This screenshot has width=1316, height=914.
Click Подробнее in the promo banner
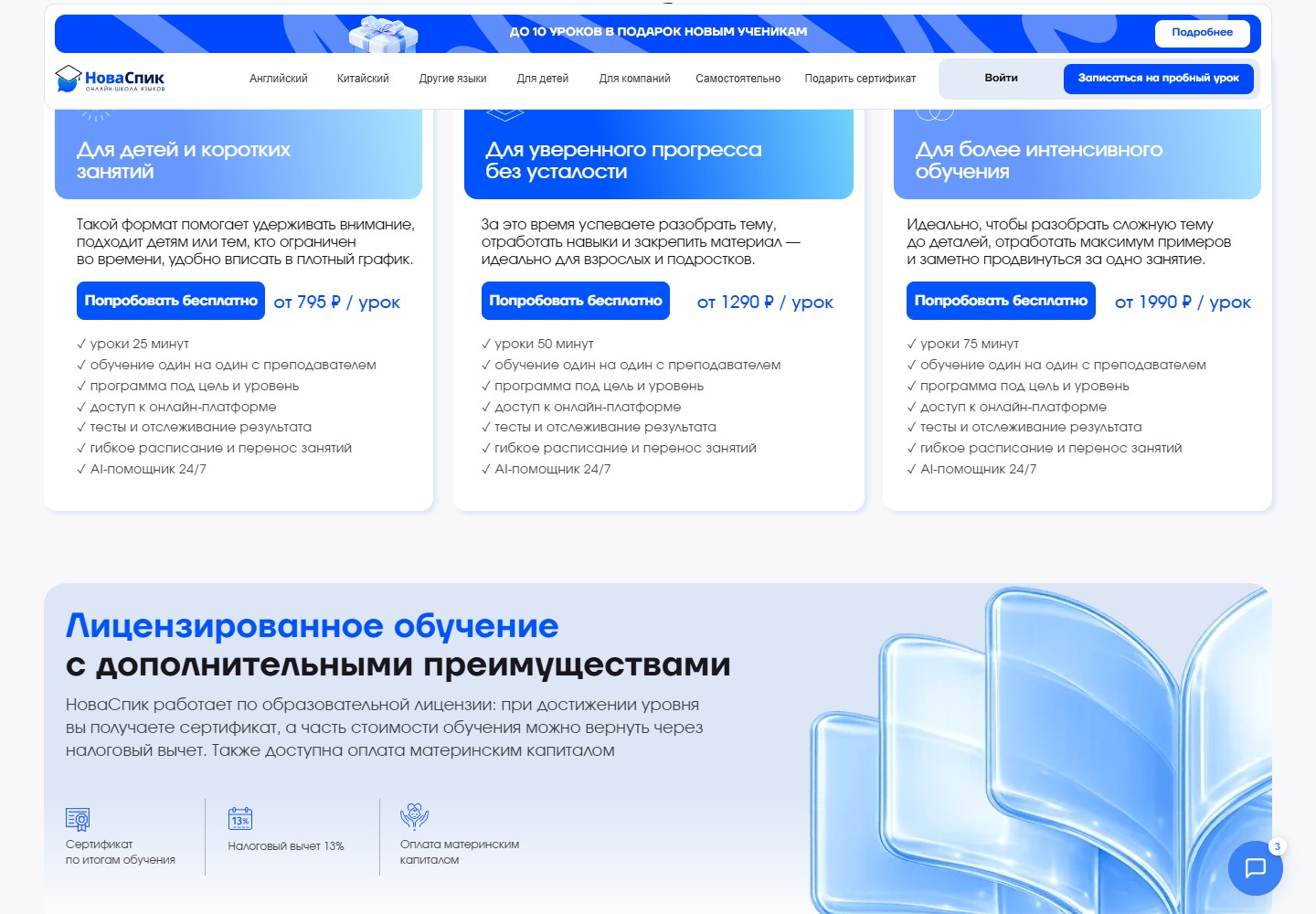[x=1202, y=33]
